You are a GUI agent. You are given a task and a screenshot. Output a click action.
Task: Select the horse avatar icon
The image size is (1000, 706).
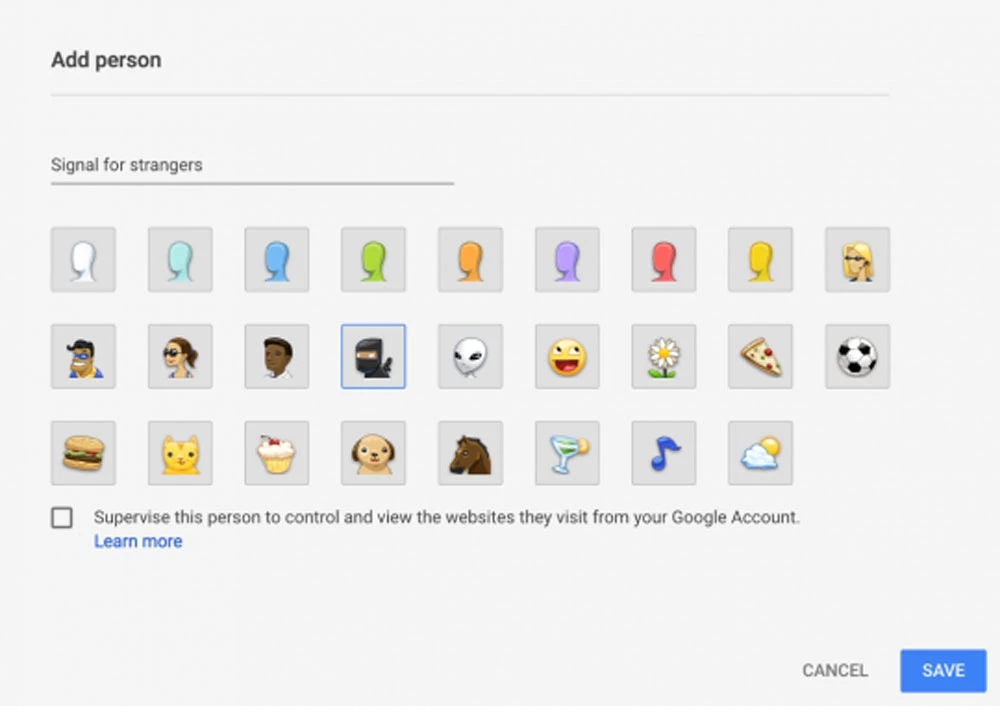[470, 453]
